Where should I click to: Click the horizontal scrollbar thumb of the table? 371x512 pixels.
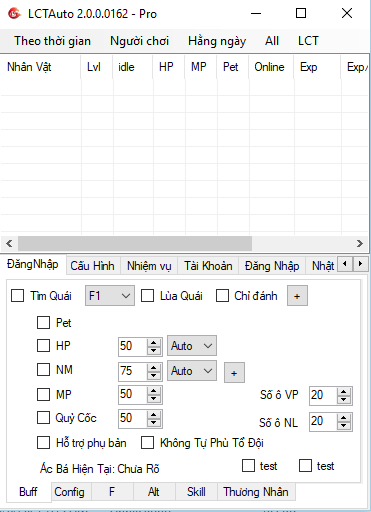(135, 243)
